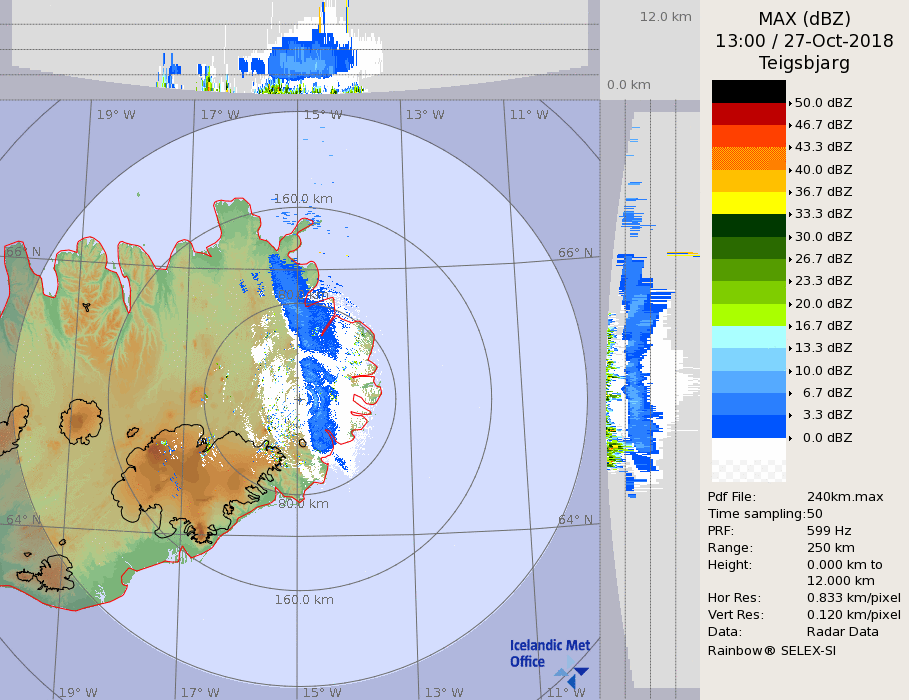Pick the light cyan swatch near 13.3 dBZ
The height and width of the screenshot is (700, 909).
coord(749,337)
